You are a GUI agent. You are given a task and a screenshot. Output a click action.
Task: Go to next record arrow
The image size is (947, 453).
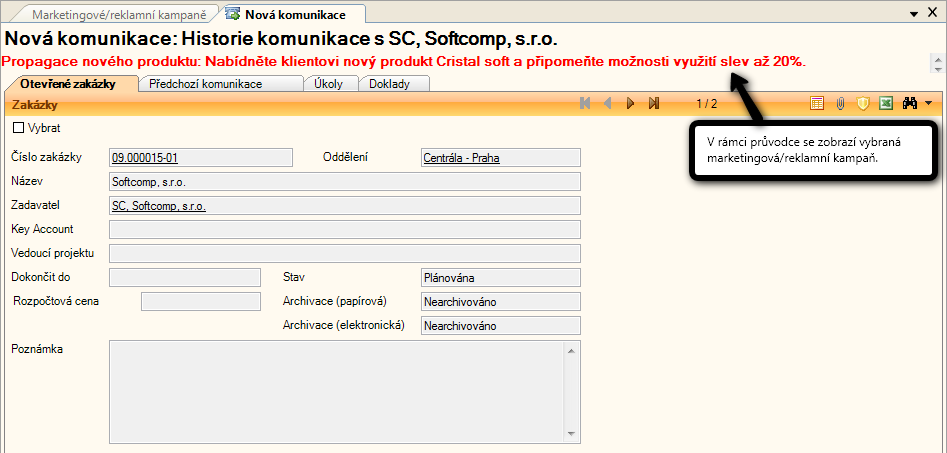pos(631,103)
